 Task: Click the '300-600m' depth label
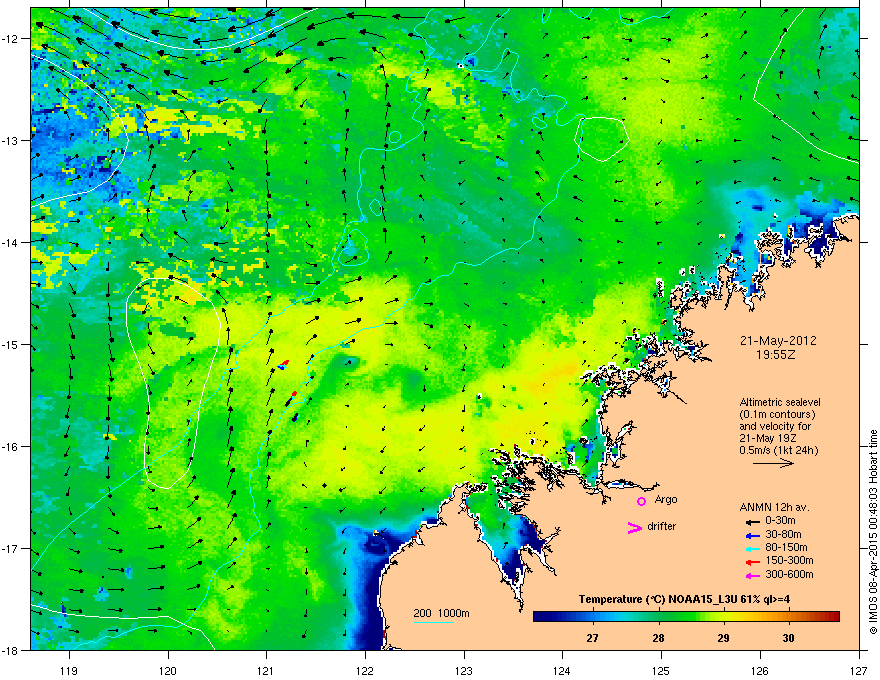click(x=789, y=574)
